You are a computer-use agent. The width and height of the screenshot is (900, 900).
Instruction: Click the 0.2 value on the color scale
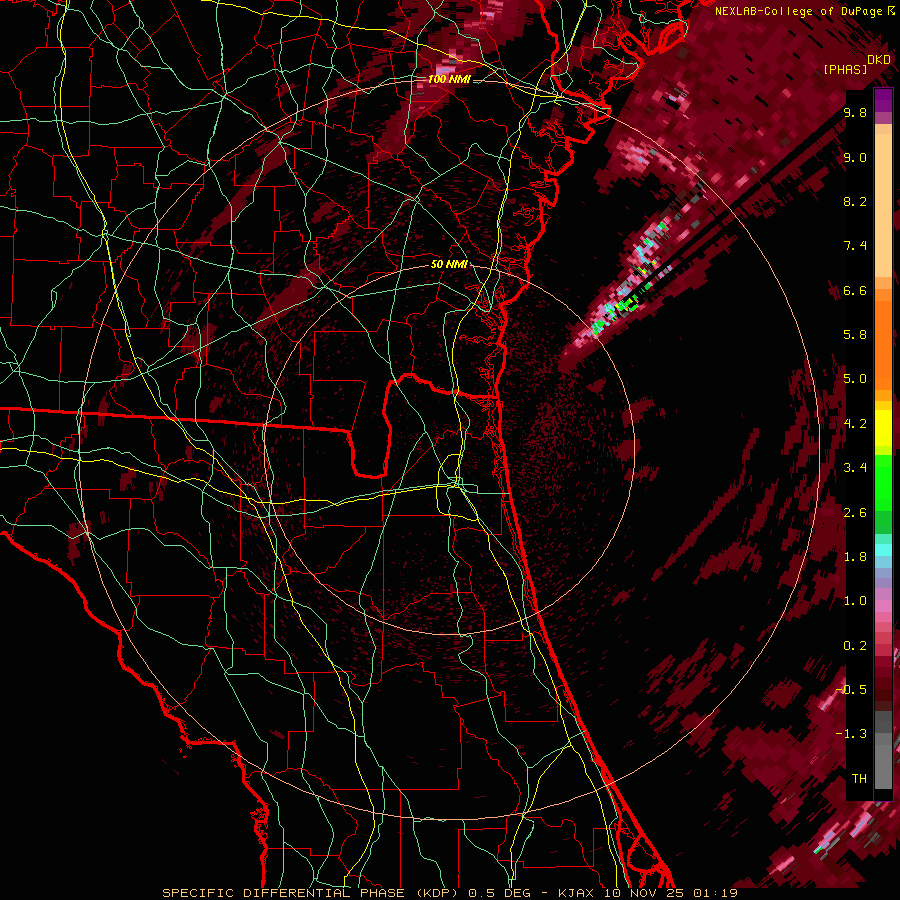[x=855, y=646]
